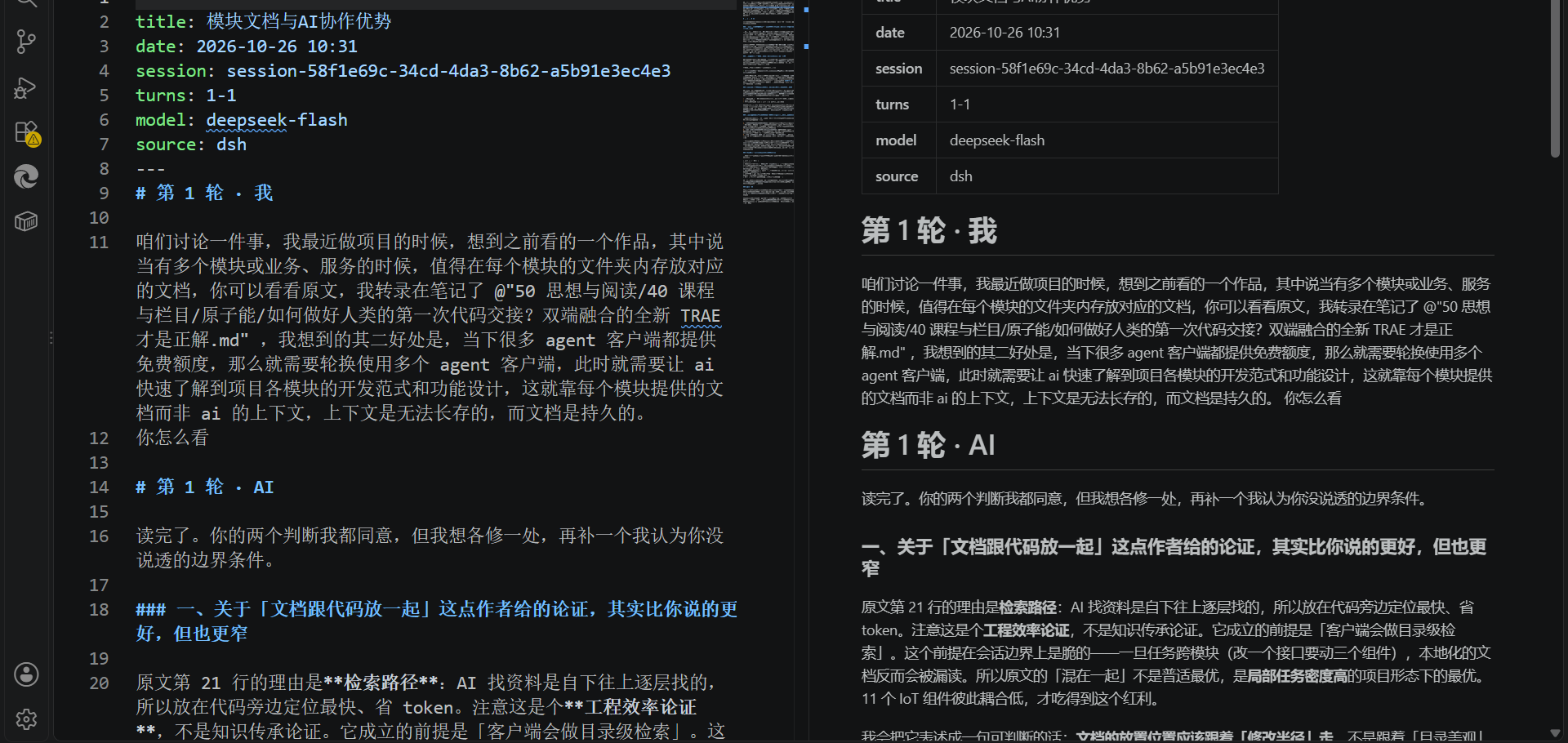Click the session id value in preview table
Screen dimensions: 1568x743
pos(1107,69)
